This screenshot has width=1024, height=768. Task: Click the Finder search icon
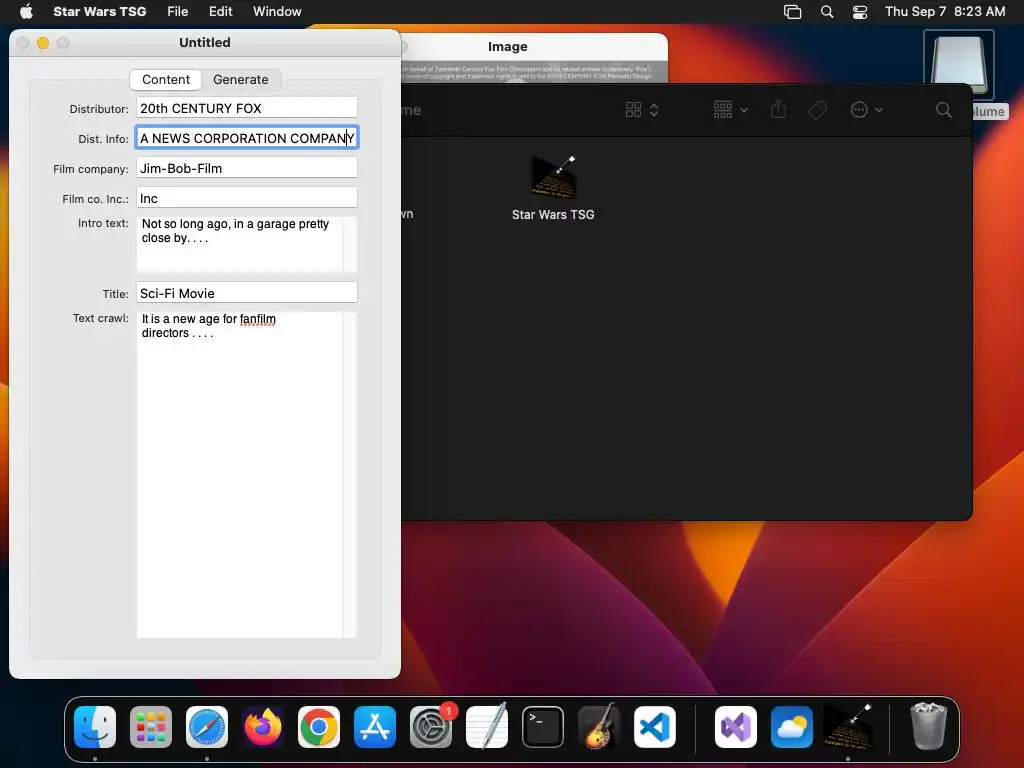pyautogui.click(x=943, y=110)
